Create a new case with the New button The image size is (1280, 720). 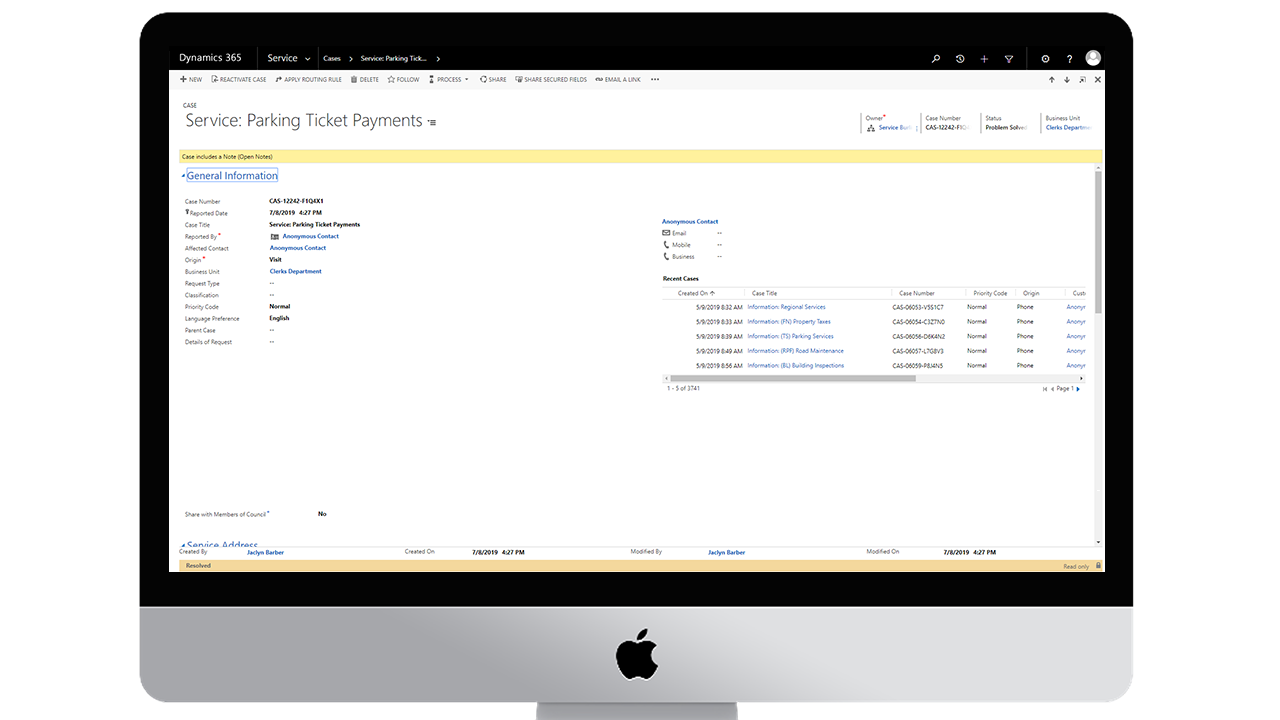190,79
